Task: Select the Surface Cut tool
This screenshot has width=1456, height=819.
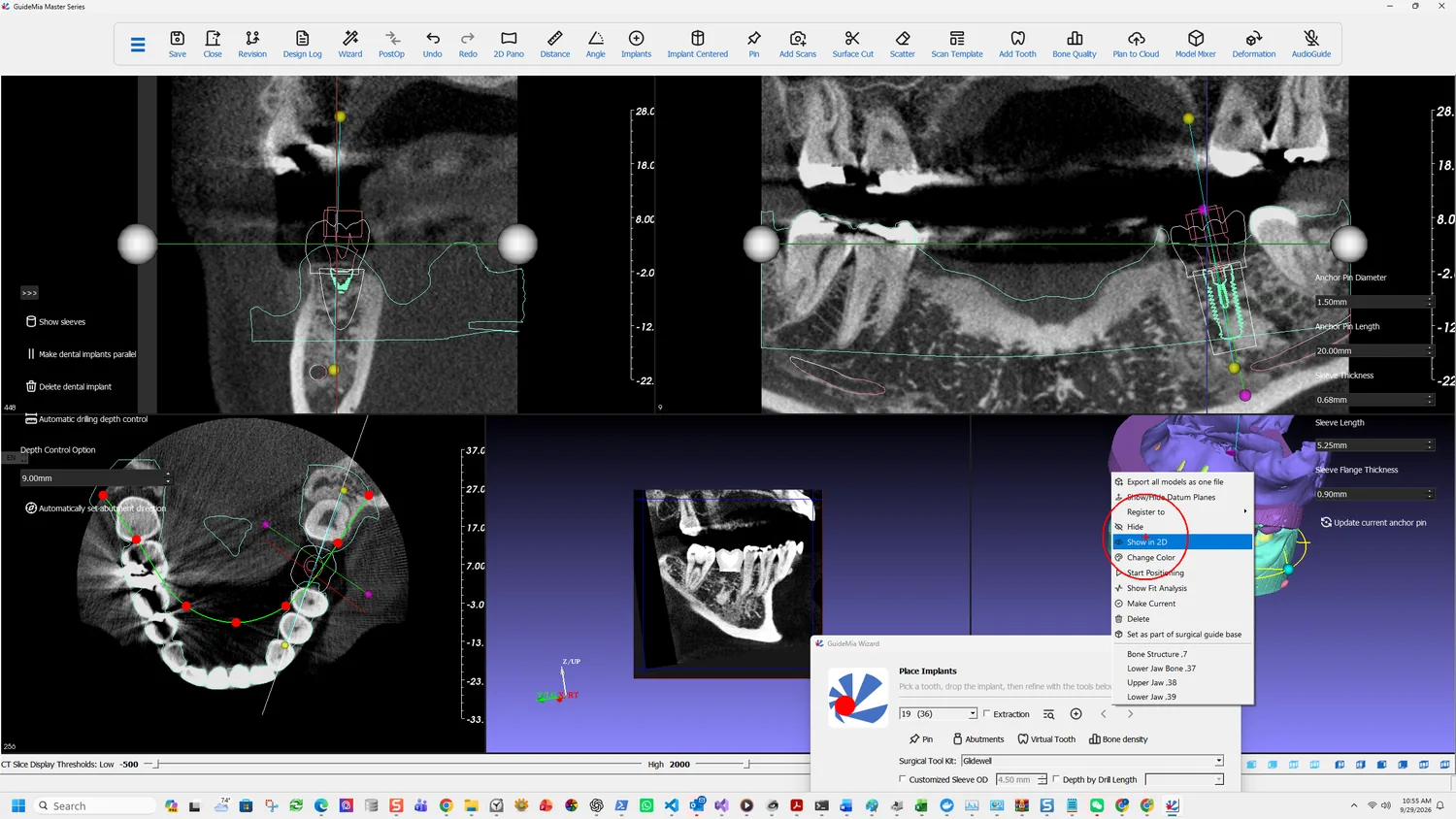Action: tap(852, 44)
